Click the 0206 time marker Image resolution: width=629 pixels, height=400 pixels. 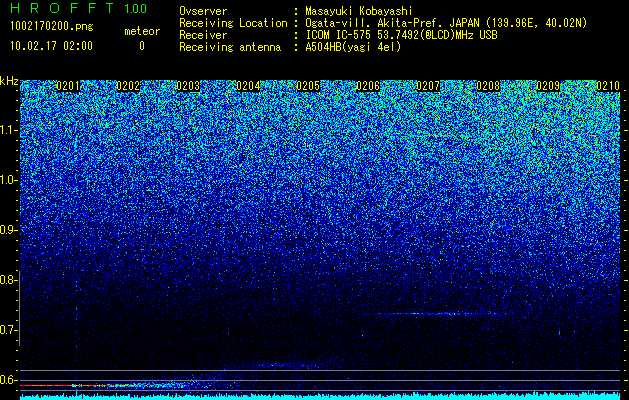368,86
